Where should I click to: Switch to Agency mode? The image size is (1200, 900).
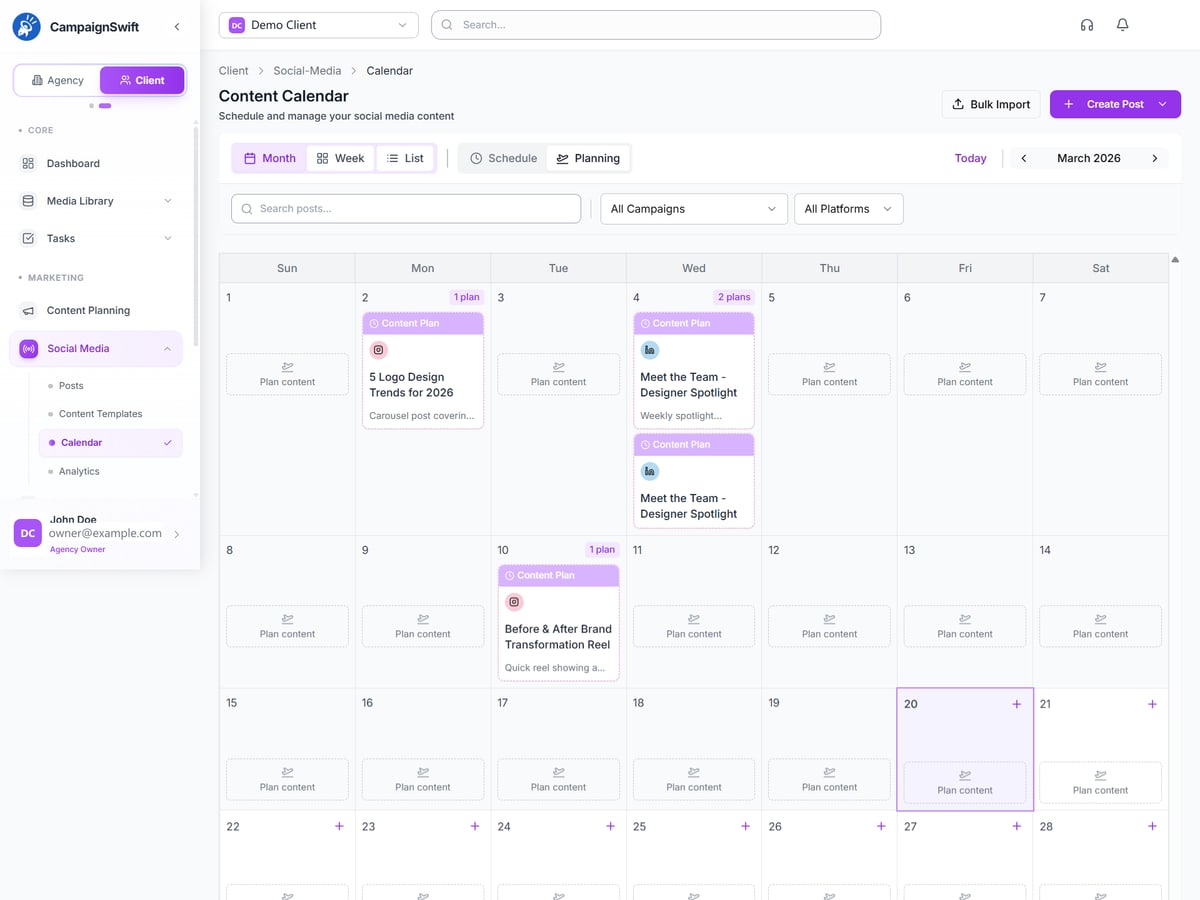tap(58, 80)
